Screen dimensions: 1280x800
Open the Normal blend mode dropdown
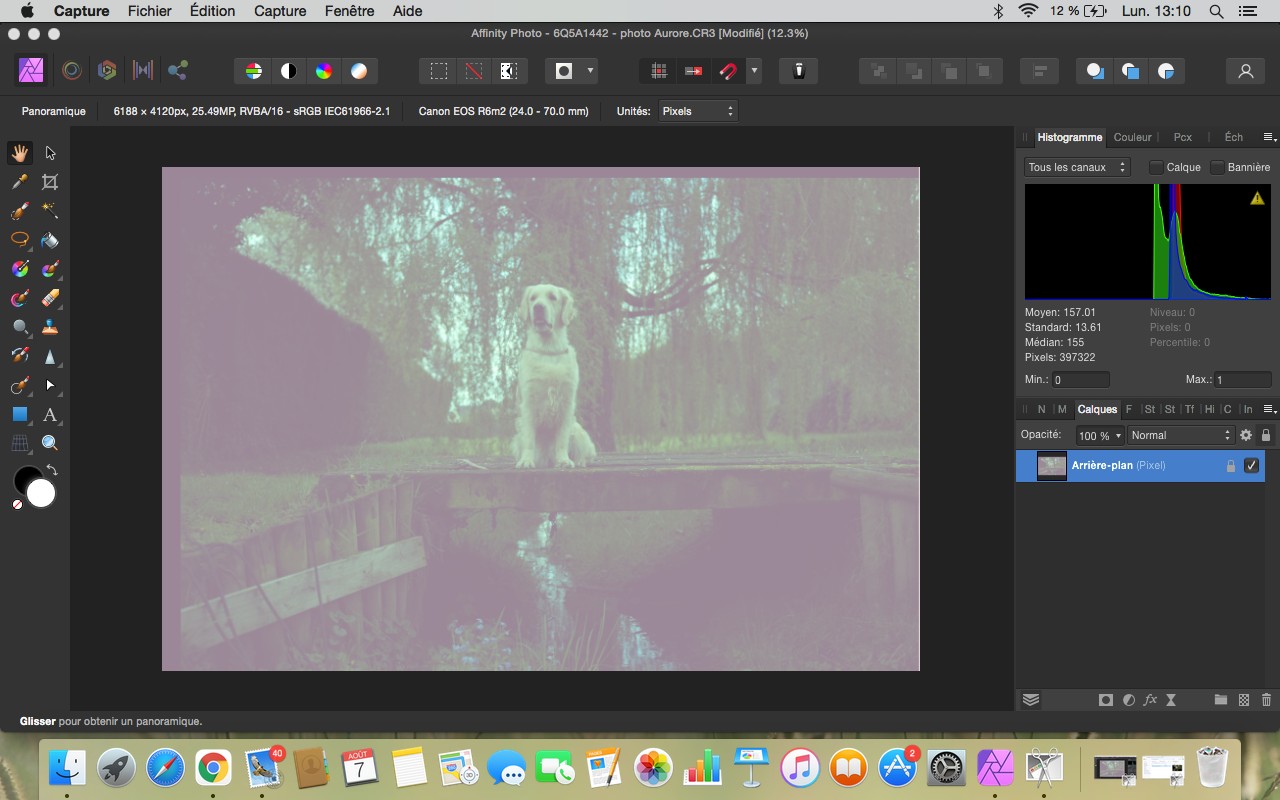[1182, 435]
